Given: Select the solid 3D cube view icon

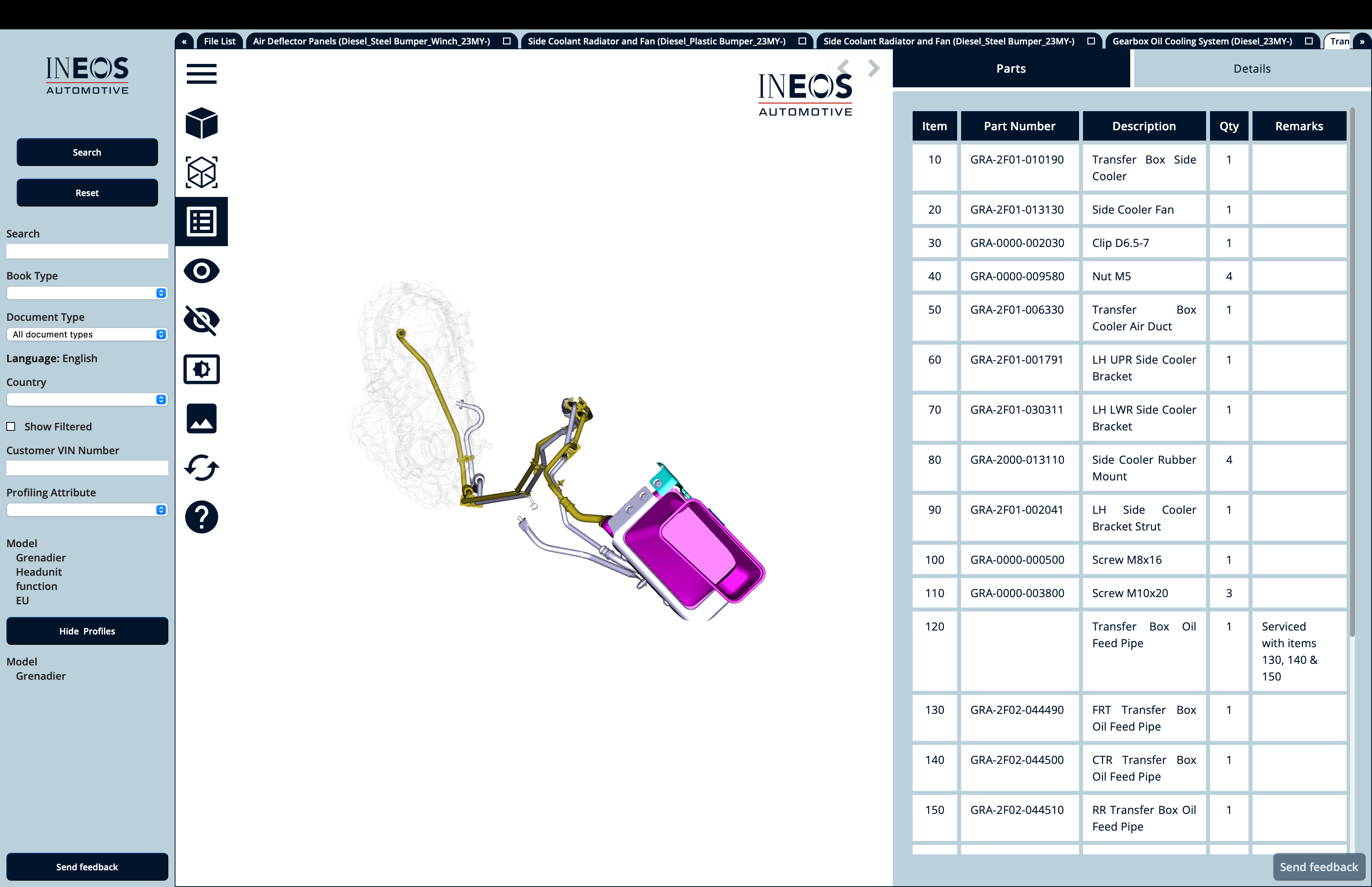Looking at the screenshot, I should click(202, 123).
